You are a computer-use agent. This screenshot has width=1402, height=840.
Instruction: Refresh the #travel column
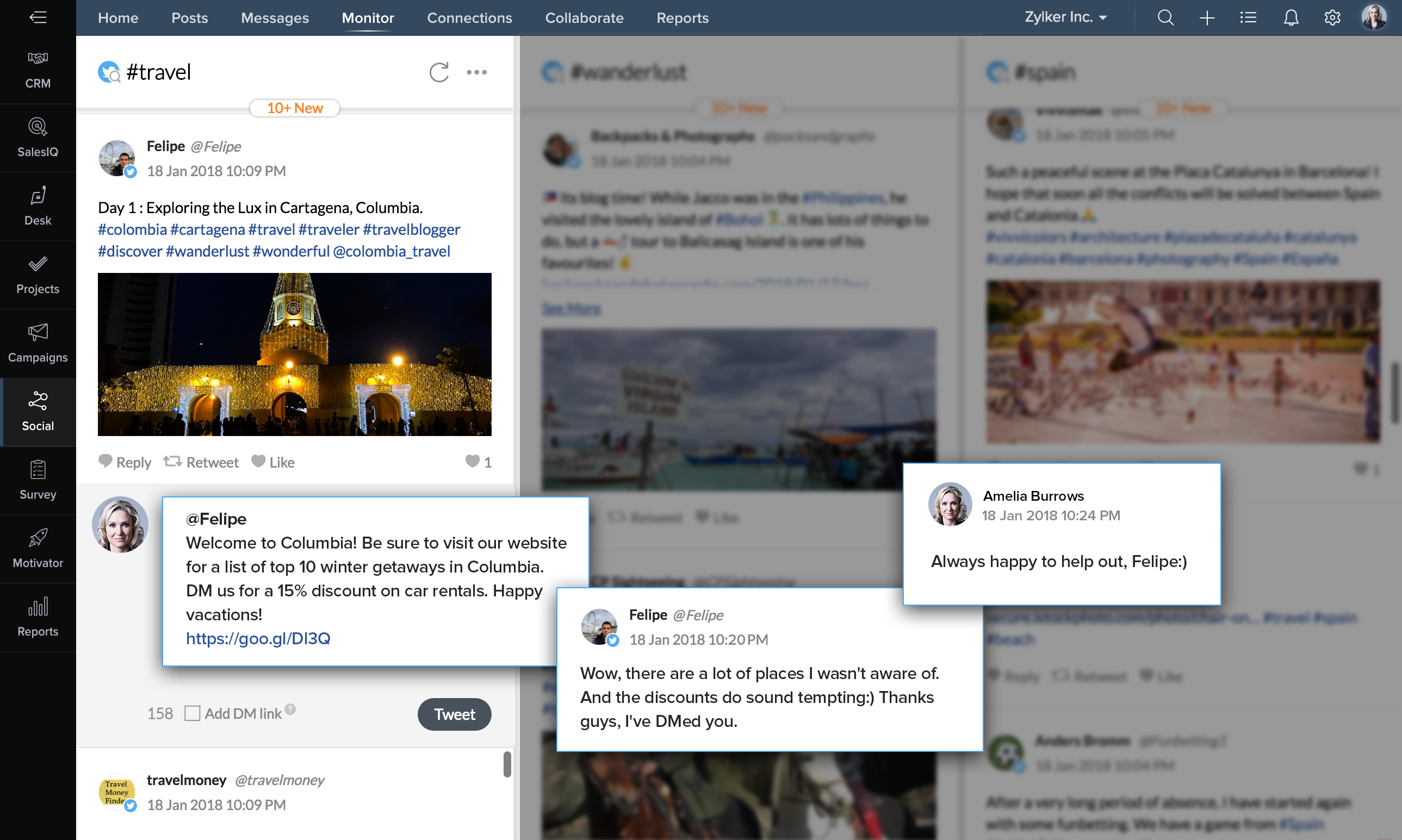[439, 72]
